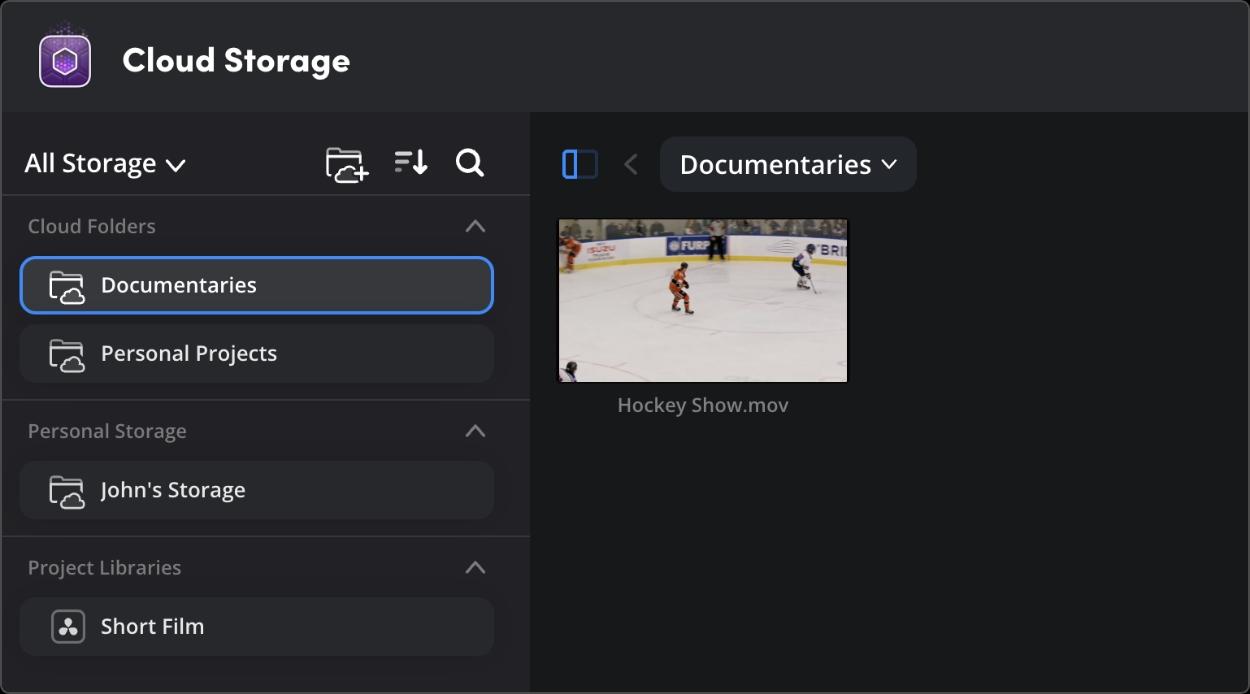Click the Personal Projects folder cloud icon
Image resolution: width=1250 pixels, height=694 pixels.
(68, 355)
